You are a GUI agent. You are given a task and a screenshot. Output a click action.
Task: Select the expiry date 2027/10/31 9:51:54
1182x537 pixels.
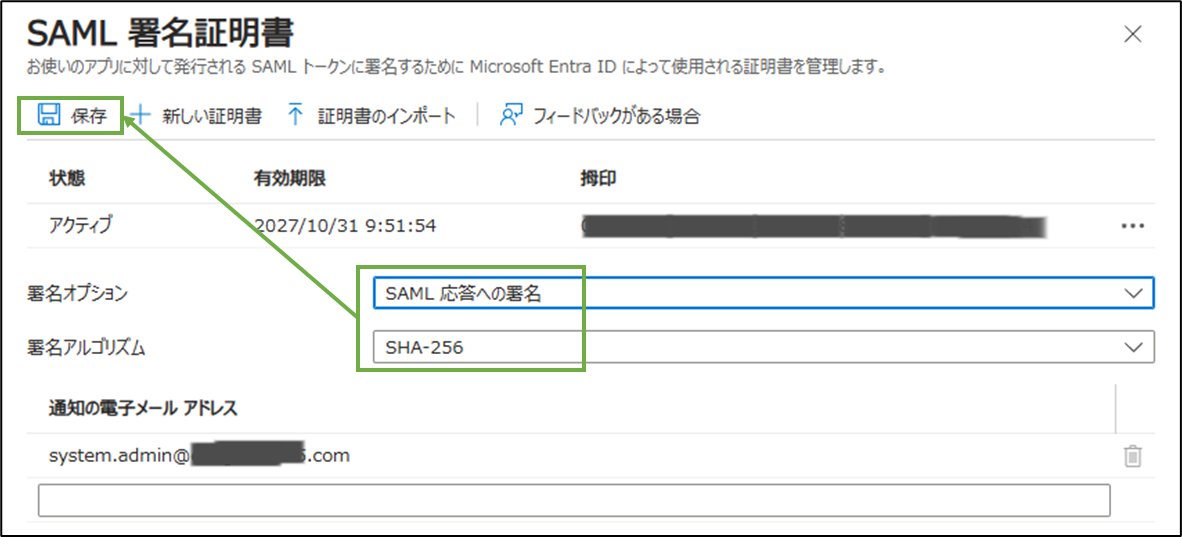[345, 225]
